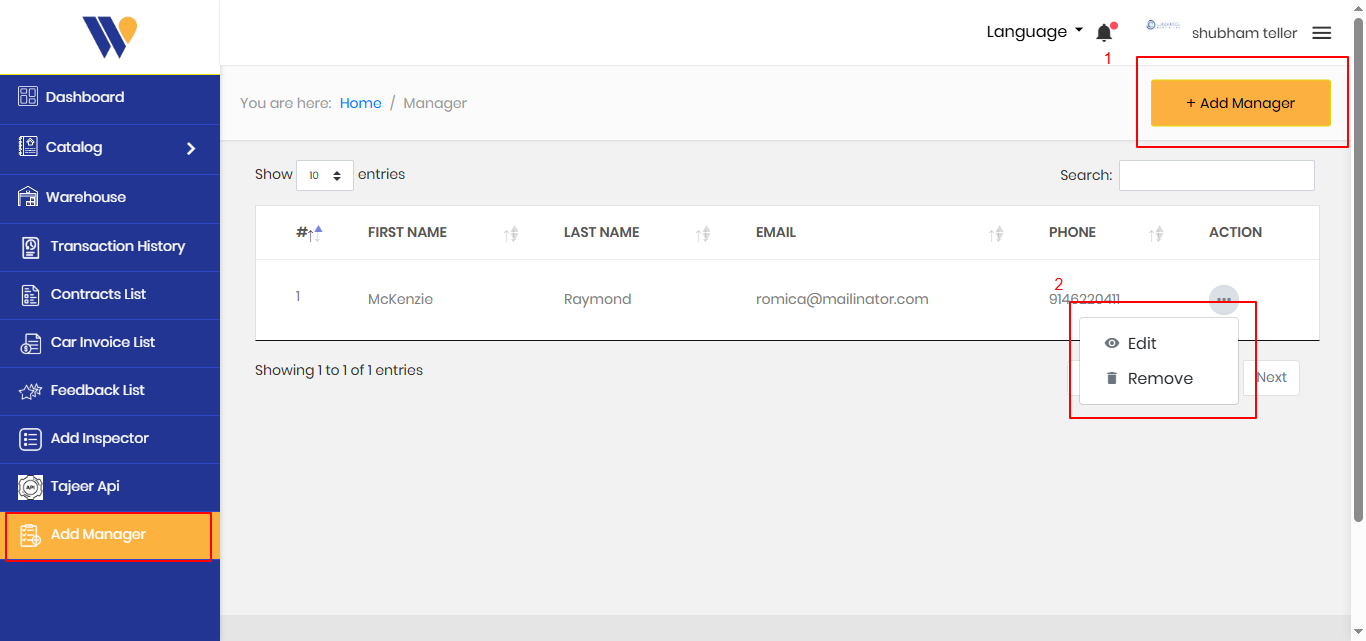Click the Dashboard sidebar icon

[28, 97]
